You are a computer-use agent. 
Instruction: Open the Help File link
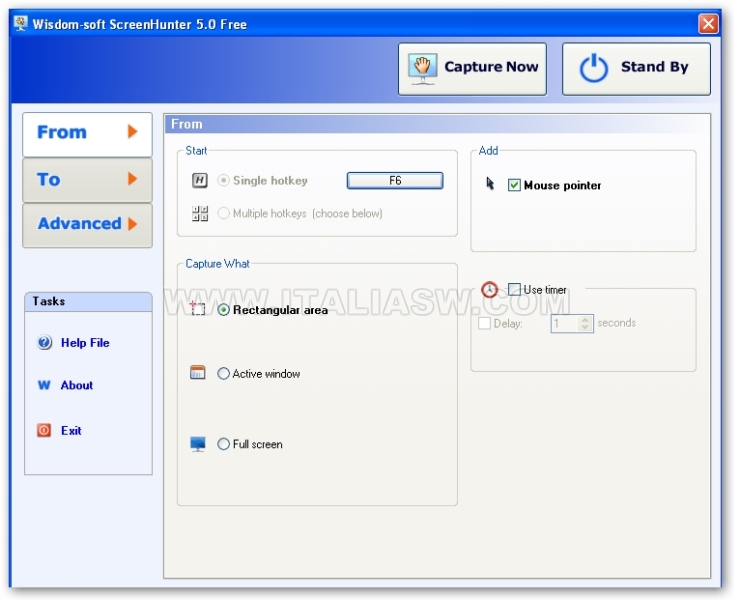(85, 343)
